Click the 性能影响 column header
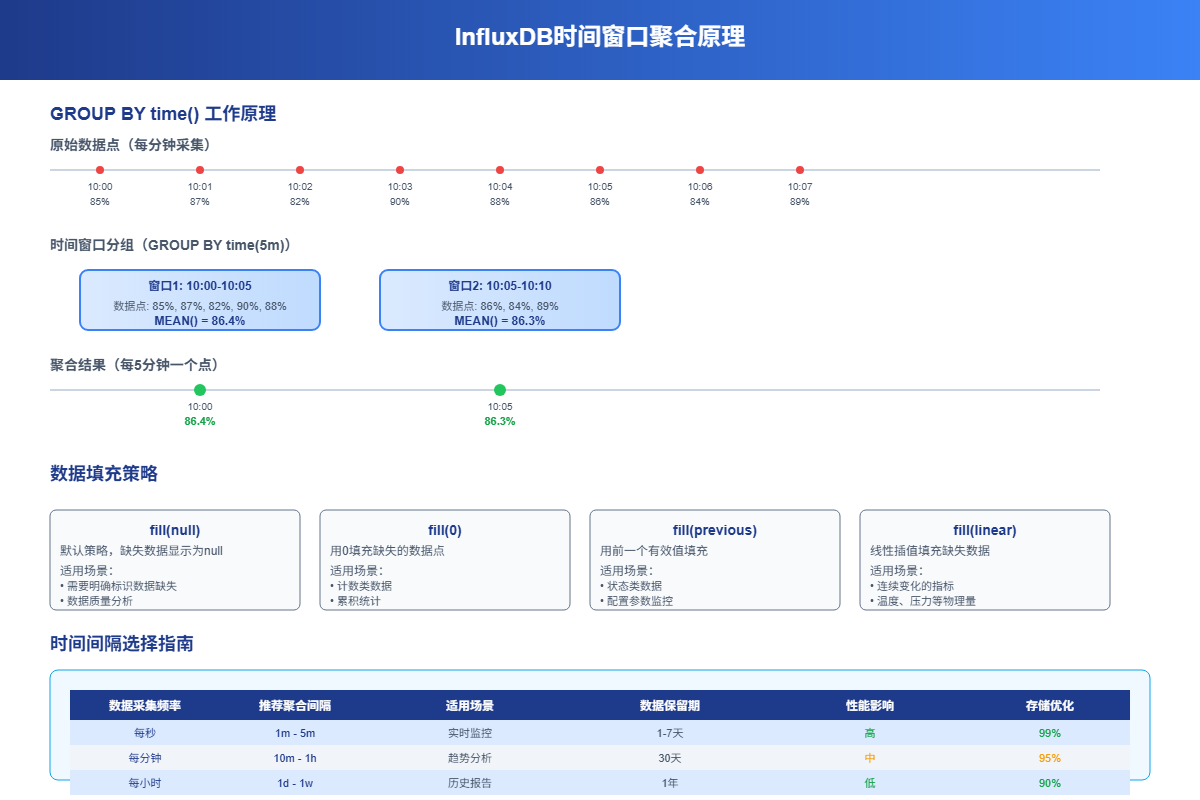 870,705
